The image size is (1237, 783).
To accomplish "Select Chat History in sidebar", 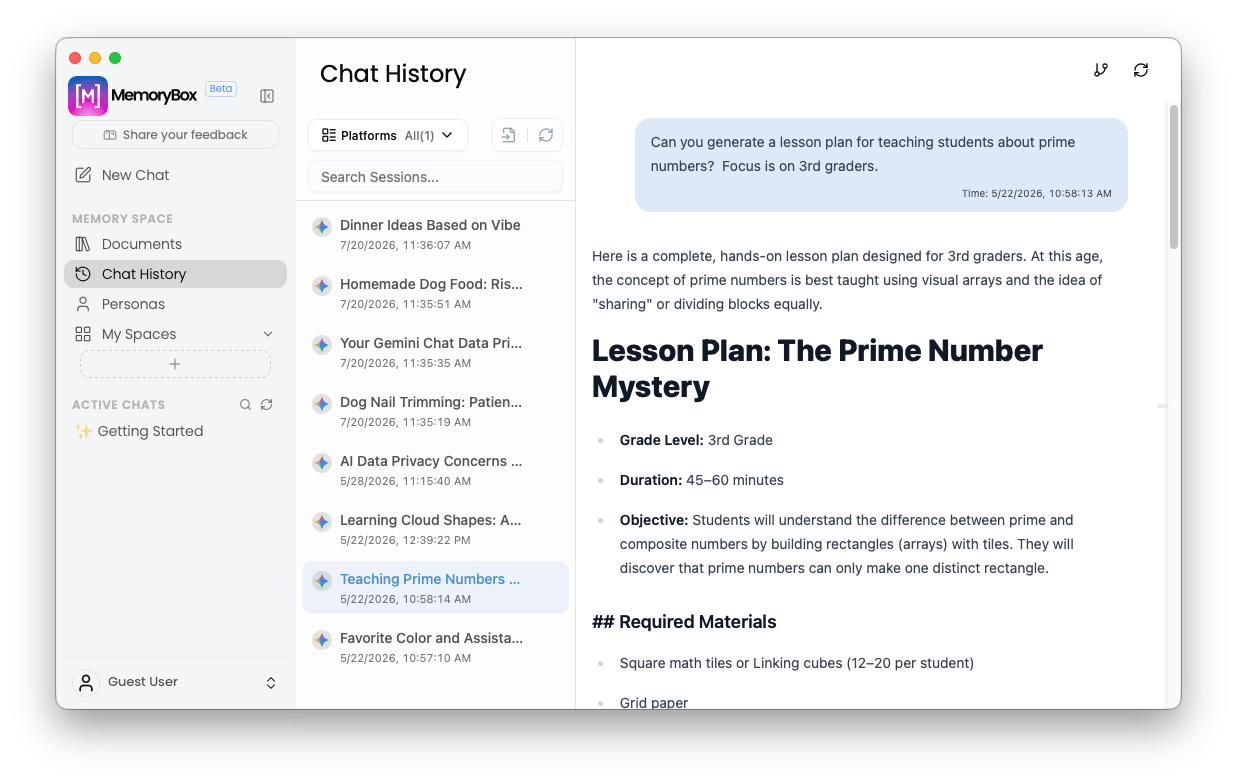I will tap(175, 274).
